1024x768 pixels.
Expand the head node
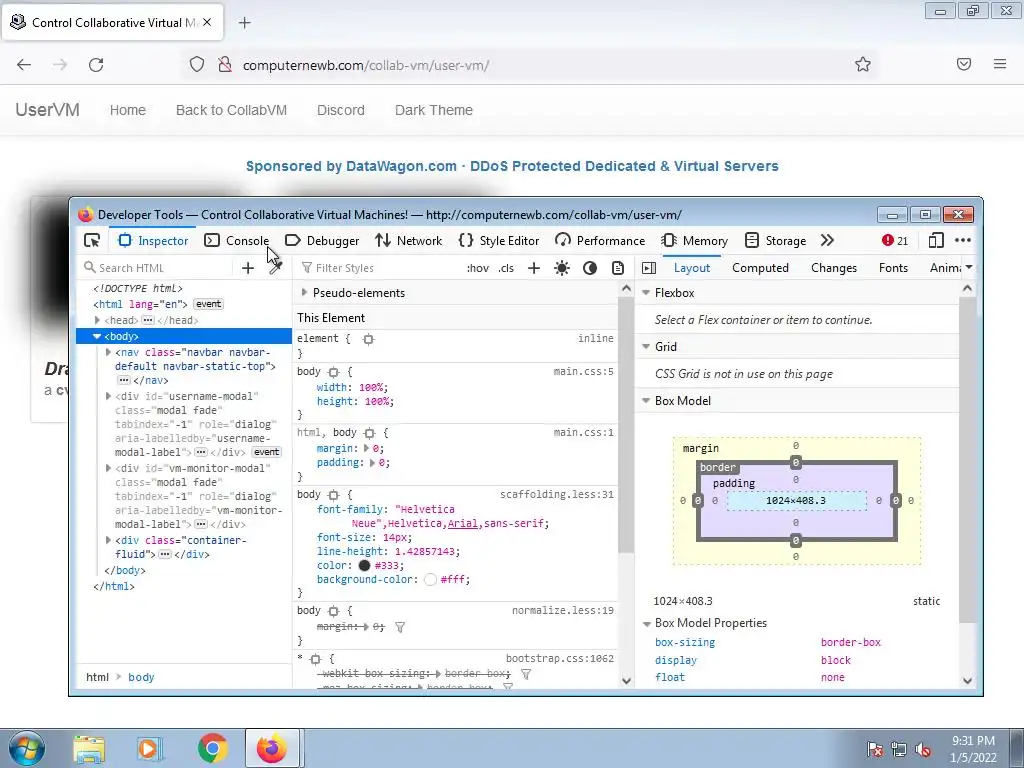pyautogui.click(x=97, y=320)
